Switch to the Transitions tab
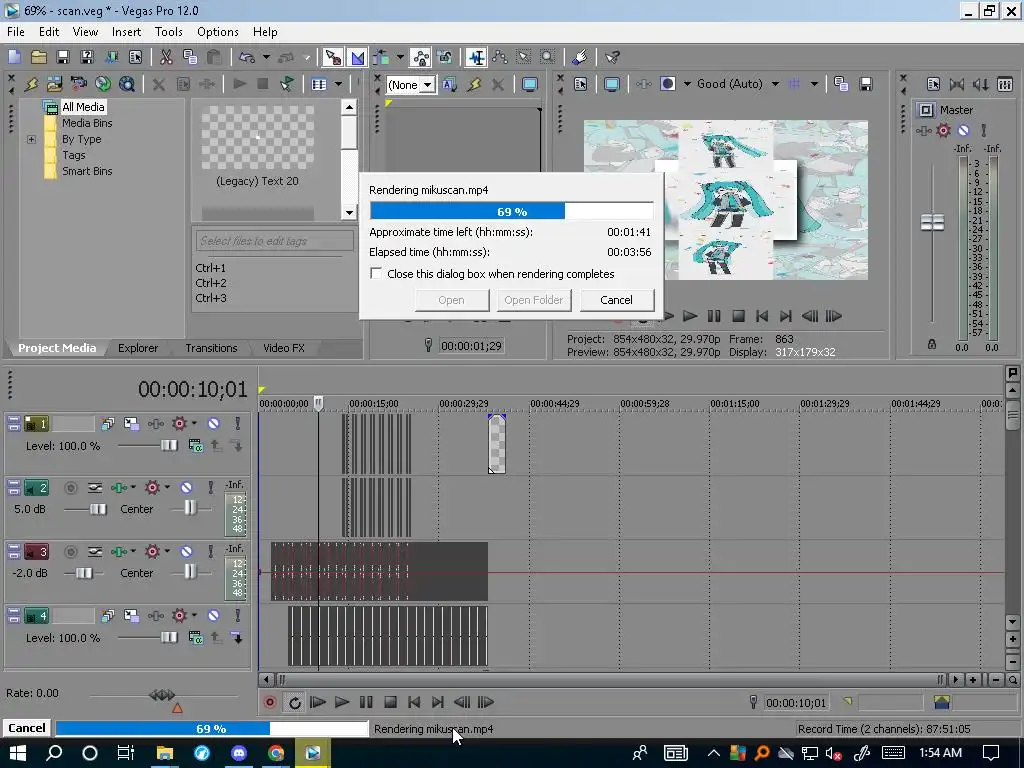 [x=211, y=348]
